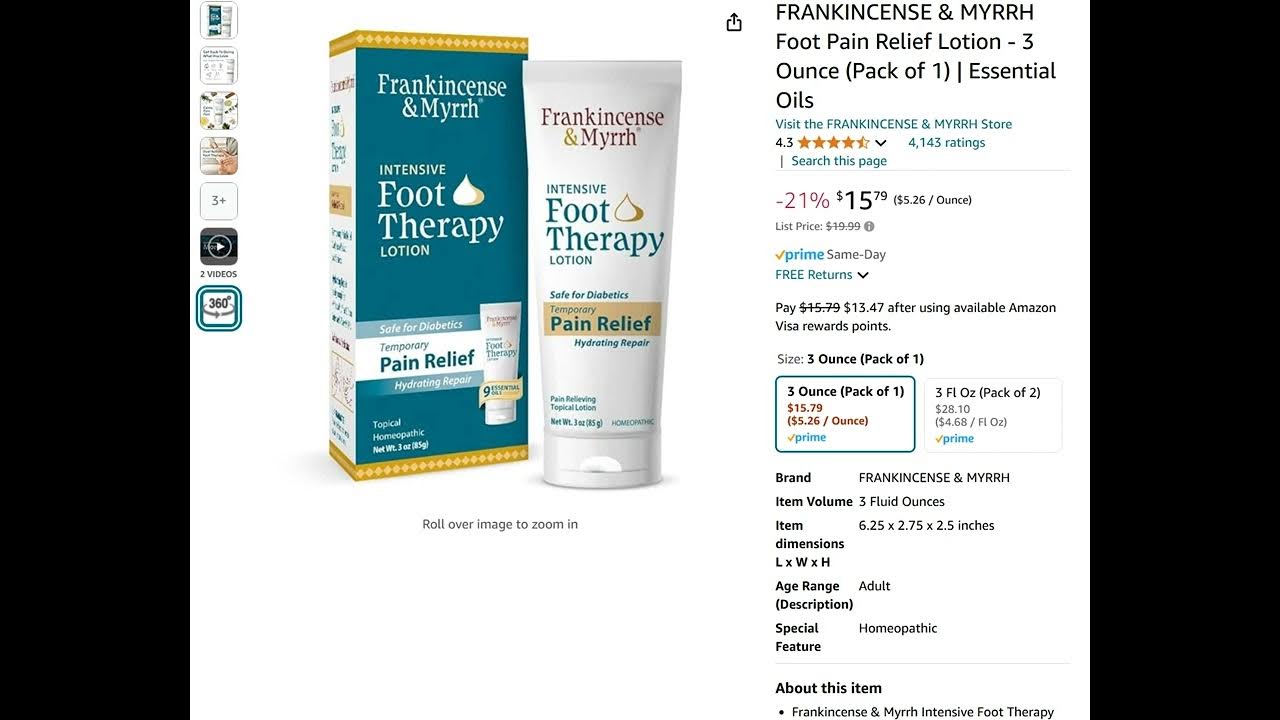Open the 4,143 ratings link

click(946, 143)
